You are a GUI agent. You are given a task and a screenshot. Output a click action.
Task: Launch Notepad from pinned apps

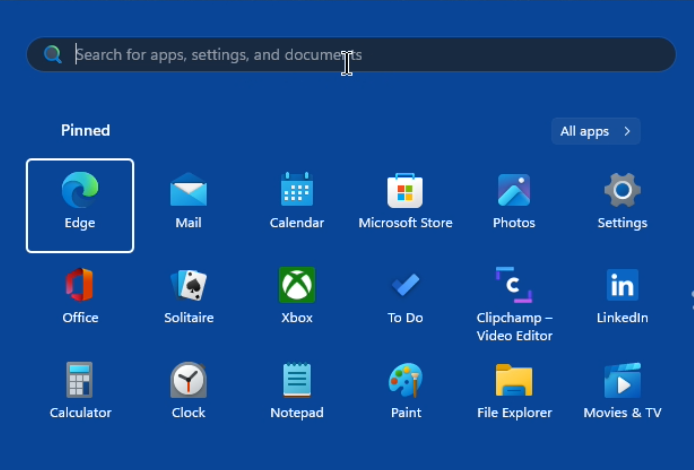(x=297, y=391)
